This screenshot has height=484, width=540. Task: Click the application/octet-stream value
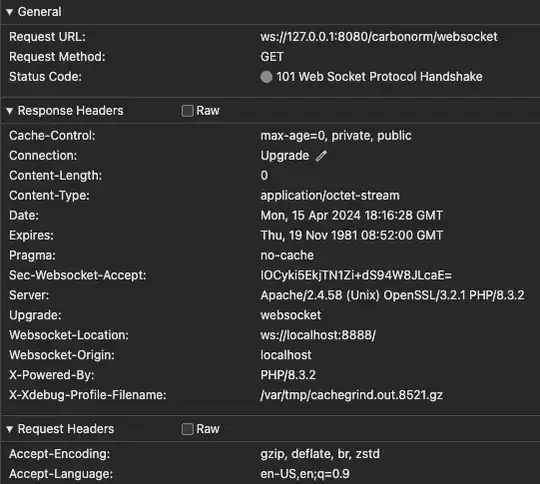click(x=330, y=196)
